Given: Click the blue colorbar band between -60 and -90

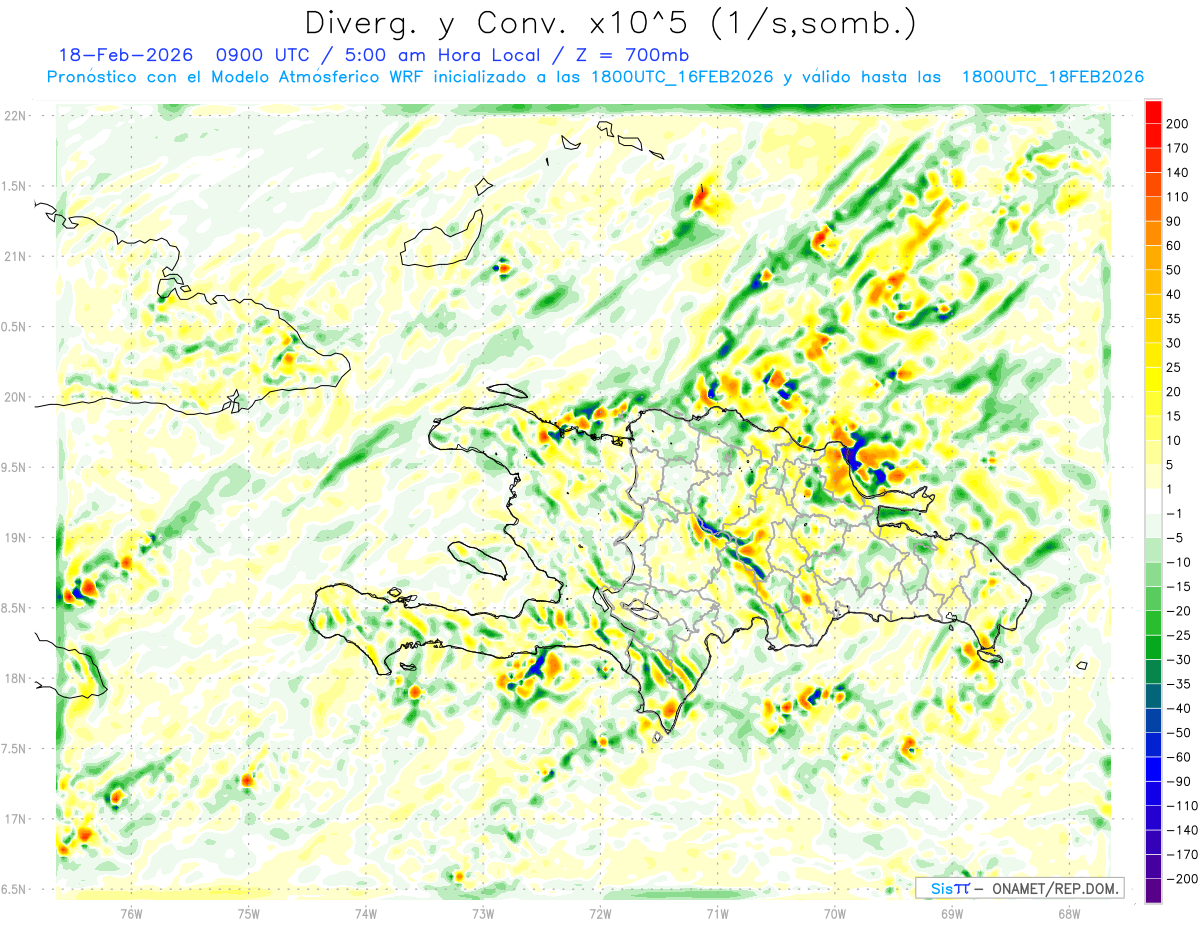Looking at the screenshot, I should click(x=1153, y=769).
